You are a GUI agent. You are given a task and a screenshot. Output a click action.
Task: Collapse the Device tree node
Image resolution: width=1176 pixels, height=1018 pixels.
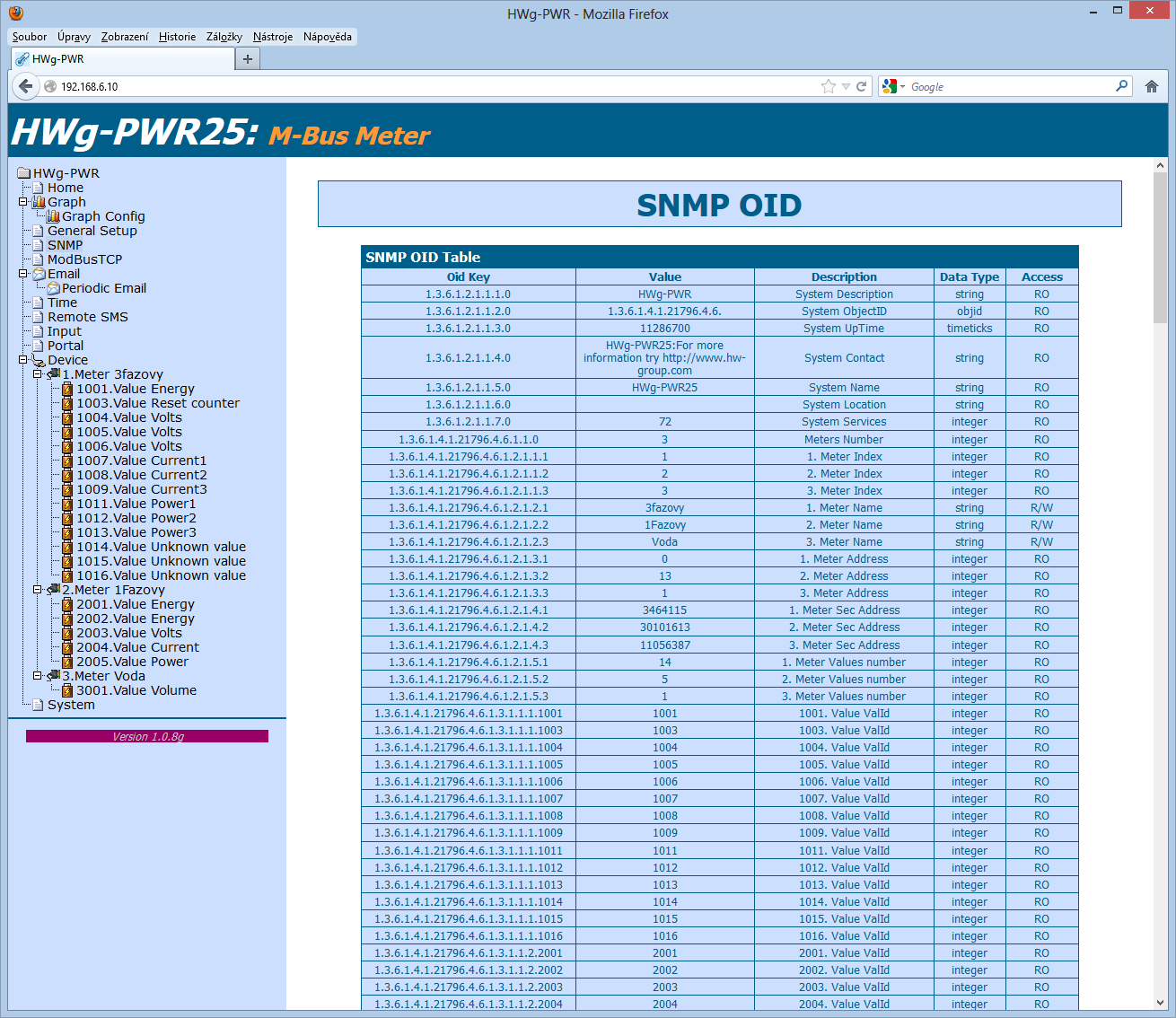click(x=23, y=360)
